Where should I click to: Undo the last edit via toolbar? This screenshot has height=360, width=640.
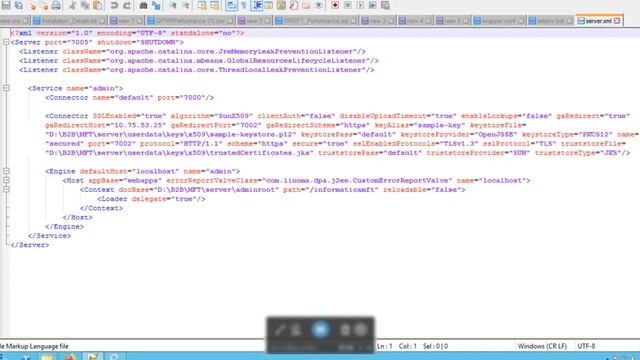tap(114, 5)
